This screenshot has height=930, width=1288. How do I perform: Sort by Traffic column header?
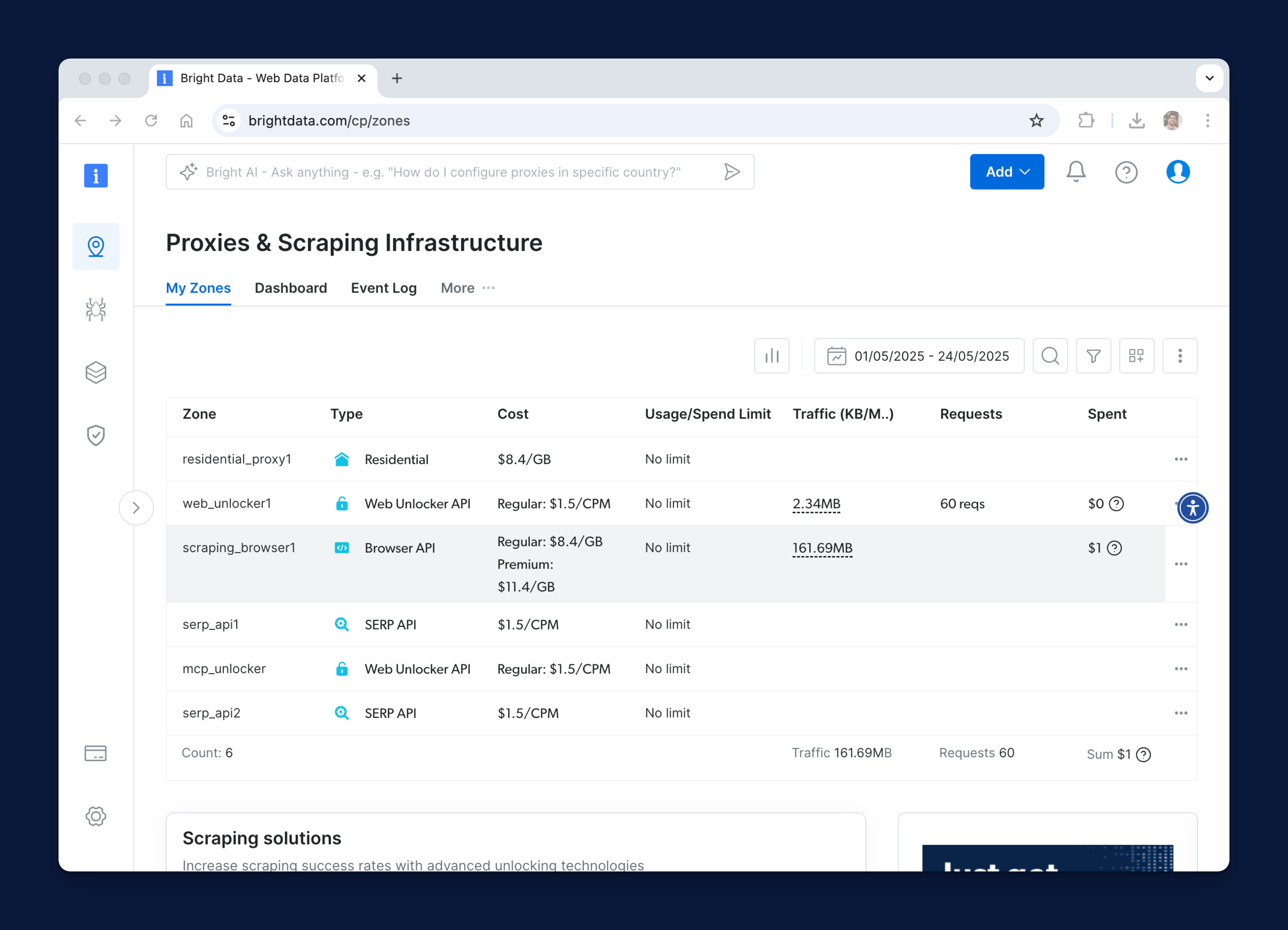(x=843, y=414)
